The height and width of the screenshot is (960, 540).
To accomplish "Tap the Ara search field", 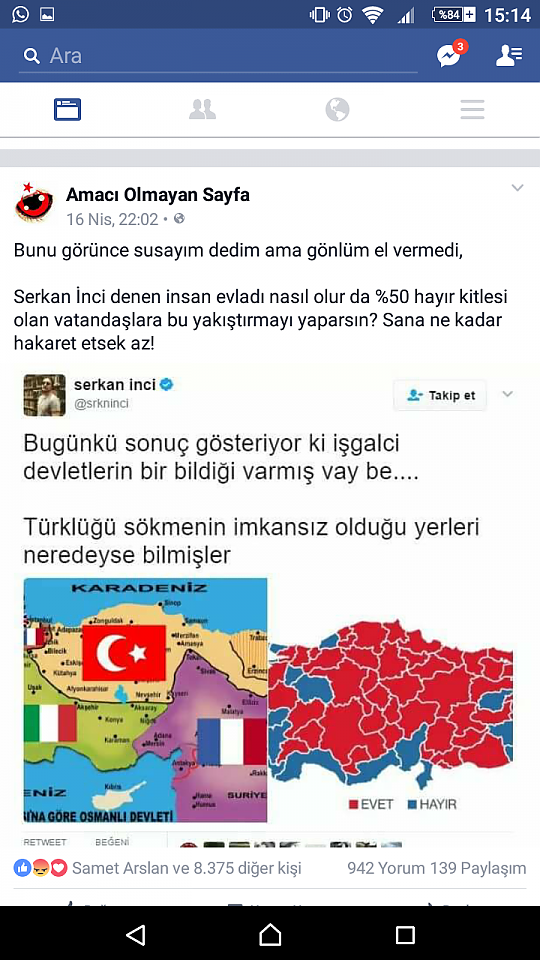I will (x=217, y=56).
